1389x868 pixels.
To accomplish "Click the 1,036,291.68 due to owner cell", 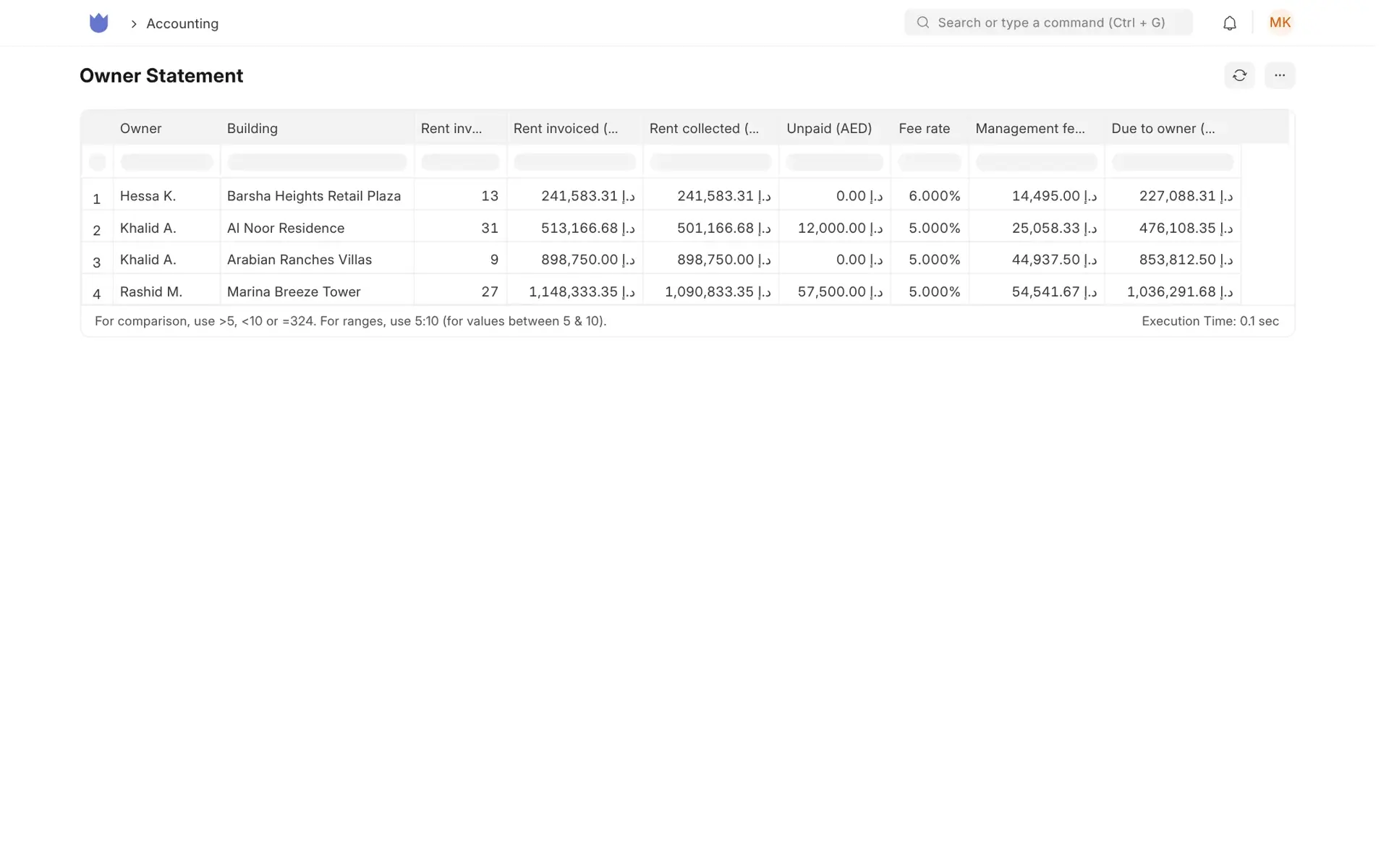I will [x=1173, y=292].
